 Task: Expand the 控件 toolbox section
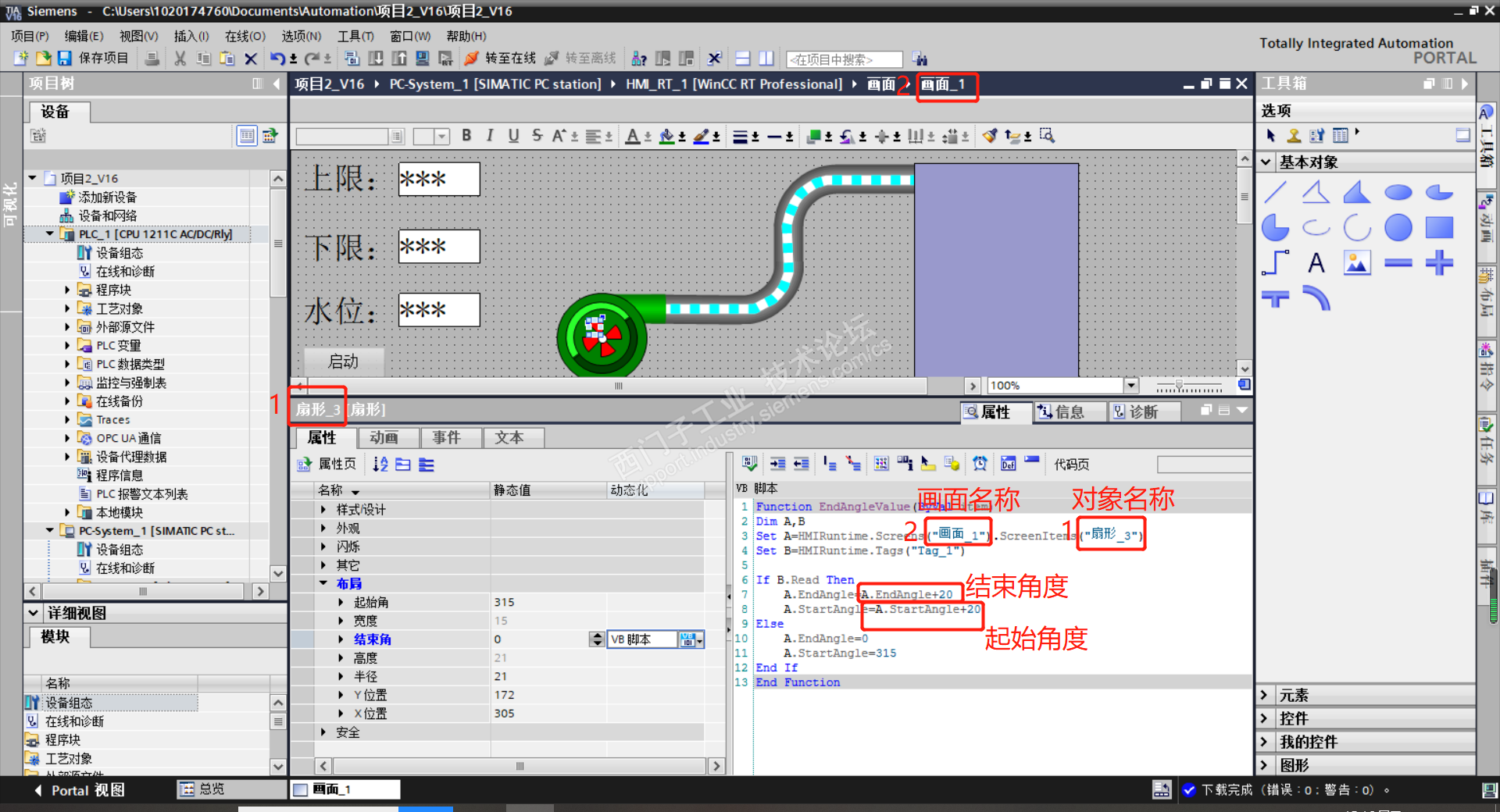click(1265, 718)
